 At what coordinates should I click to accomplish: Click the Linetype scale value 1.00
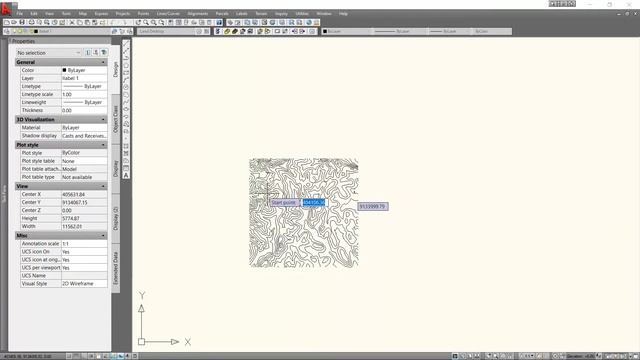click(84, 94)
